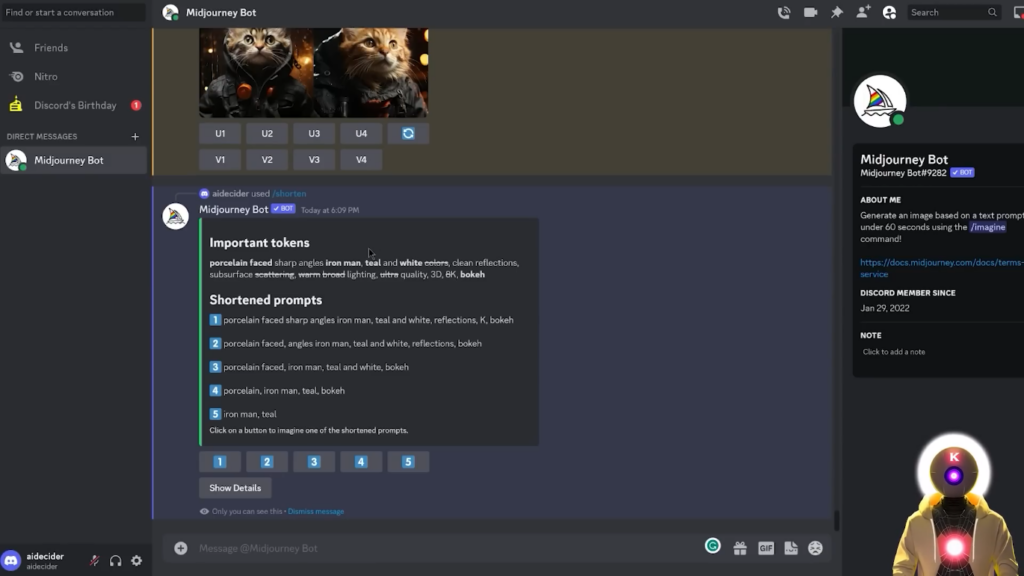Click the V2 variation button
Image resolution: width=1024 pixels, height=576 pixels.
pos(267,159)
